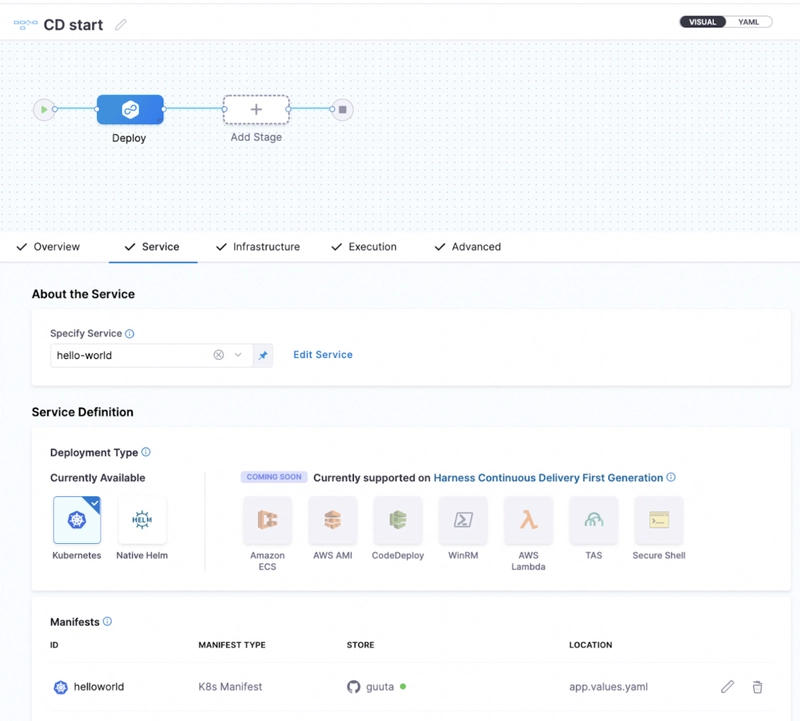Click the AWS AMI deployment icon
800x721 pixels.
click(333, 520)
